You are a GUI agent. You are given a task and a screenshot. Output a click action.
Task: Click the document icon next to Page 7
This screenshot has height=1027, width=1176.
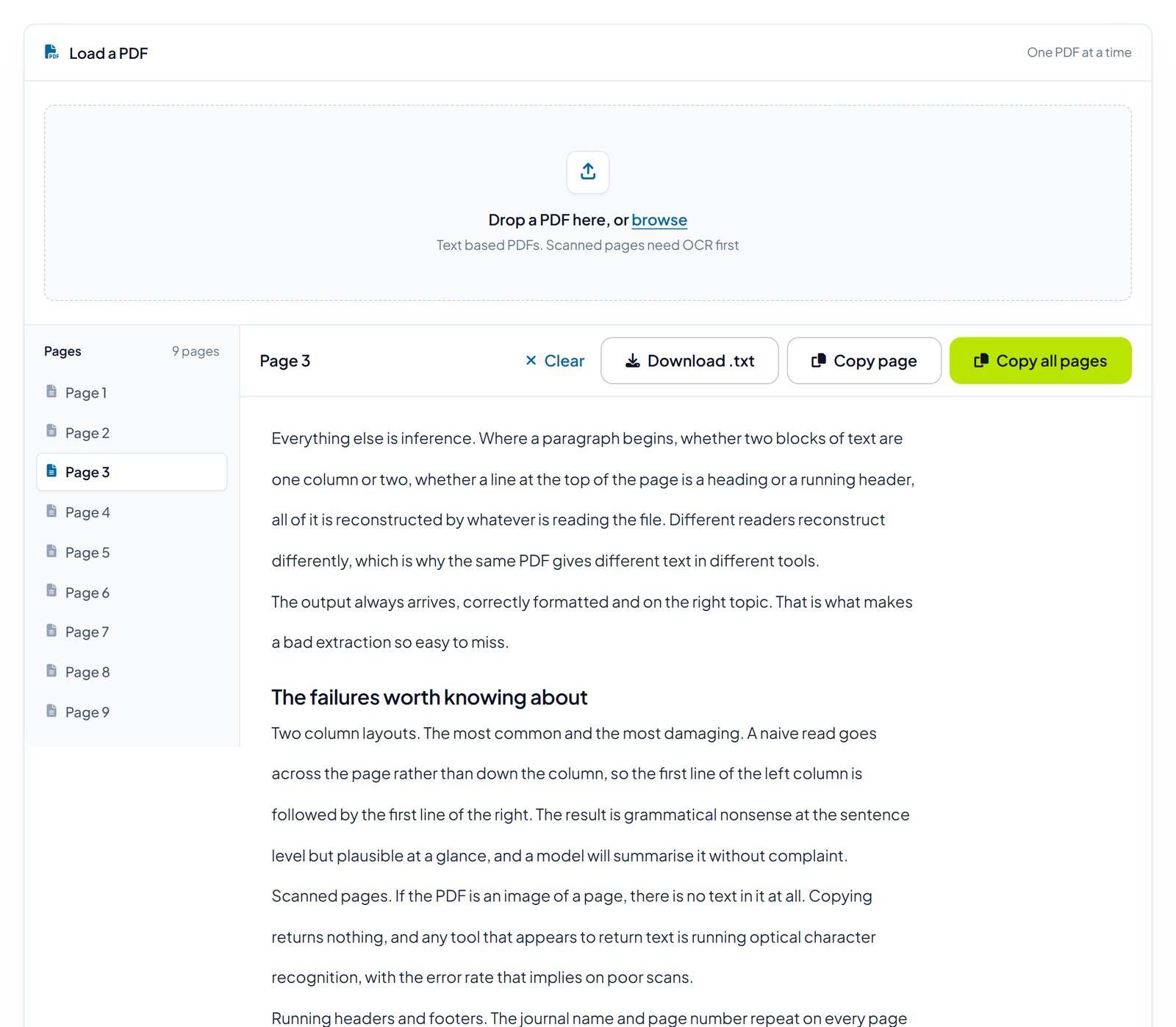tap(51, 631)
